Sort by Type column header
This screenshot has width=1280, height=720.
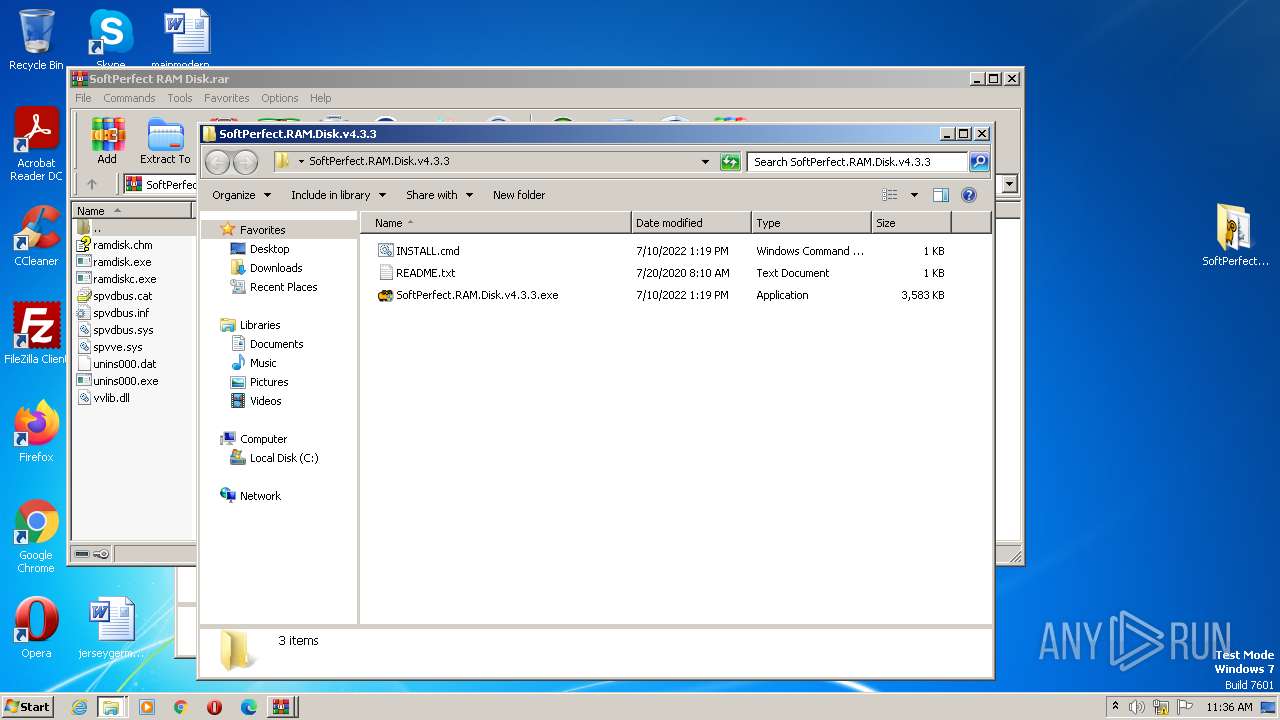pos(811,223)
